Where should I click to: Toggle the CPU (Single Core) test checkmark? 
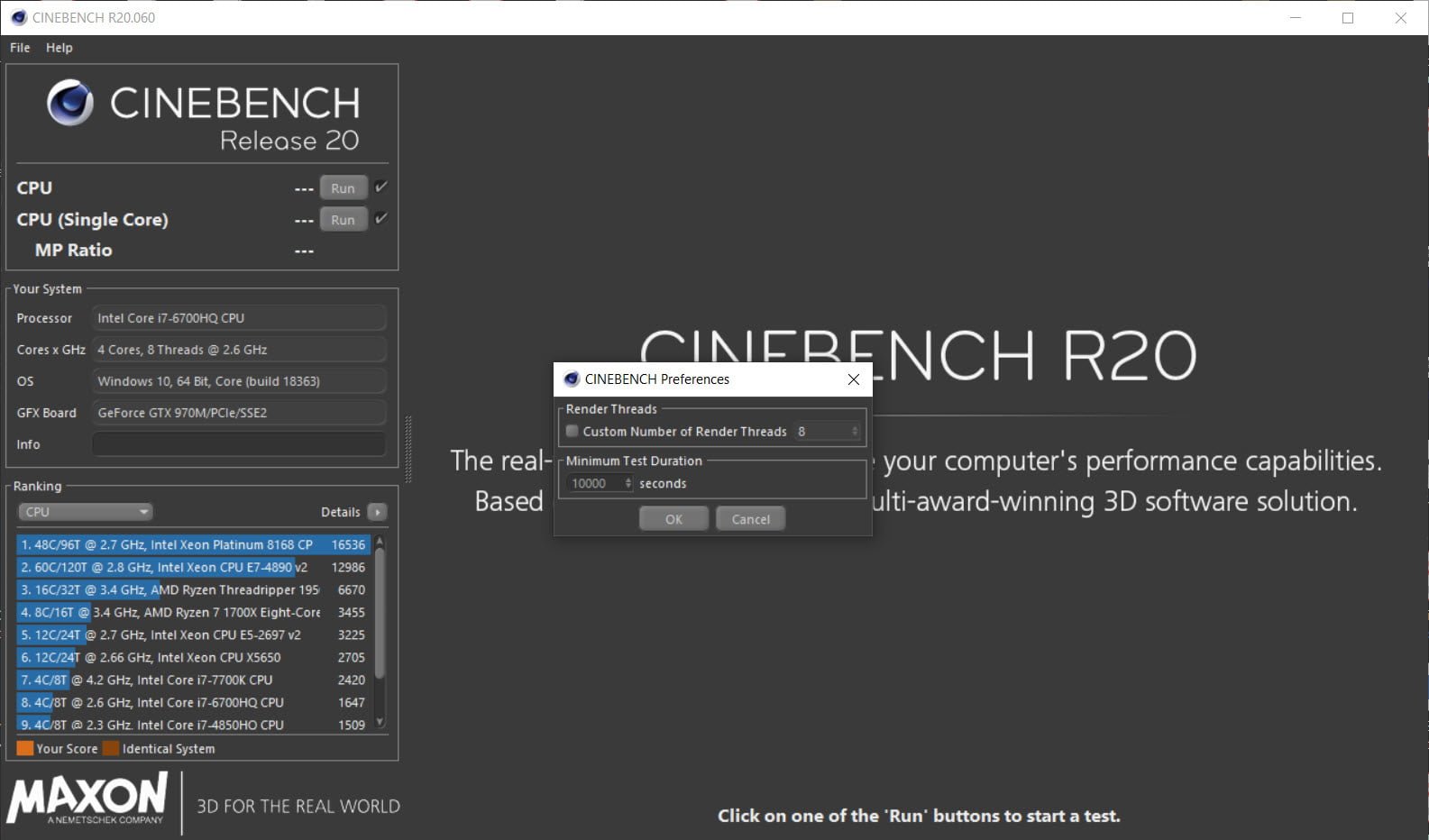tap(381, 219)
